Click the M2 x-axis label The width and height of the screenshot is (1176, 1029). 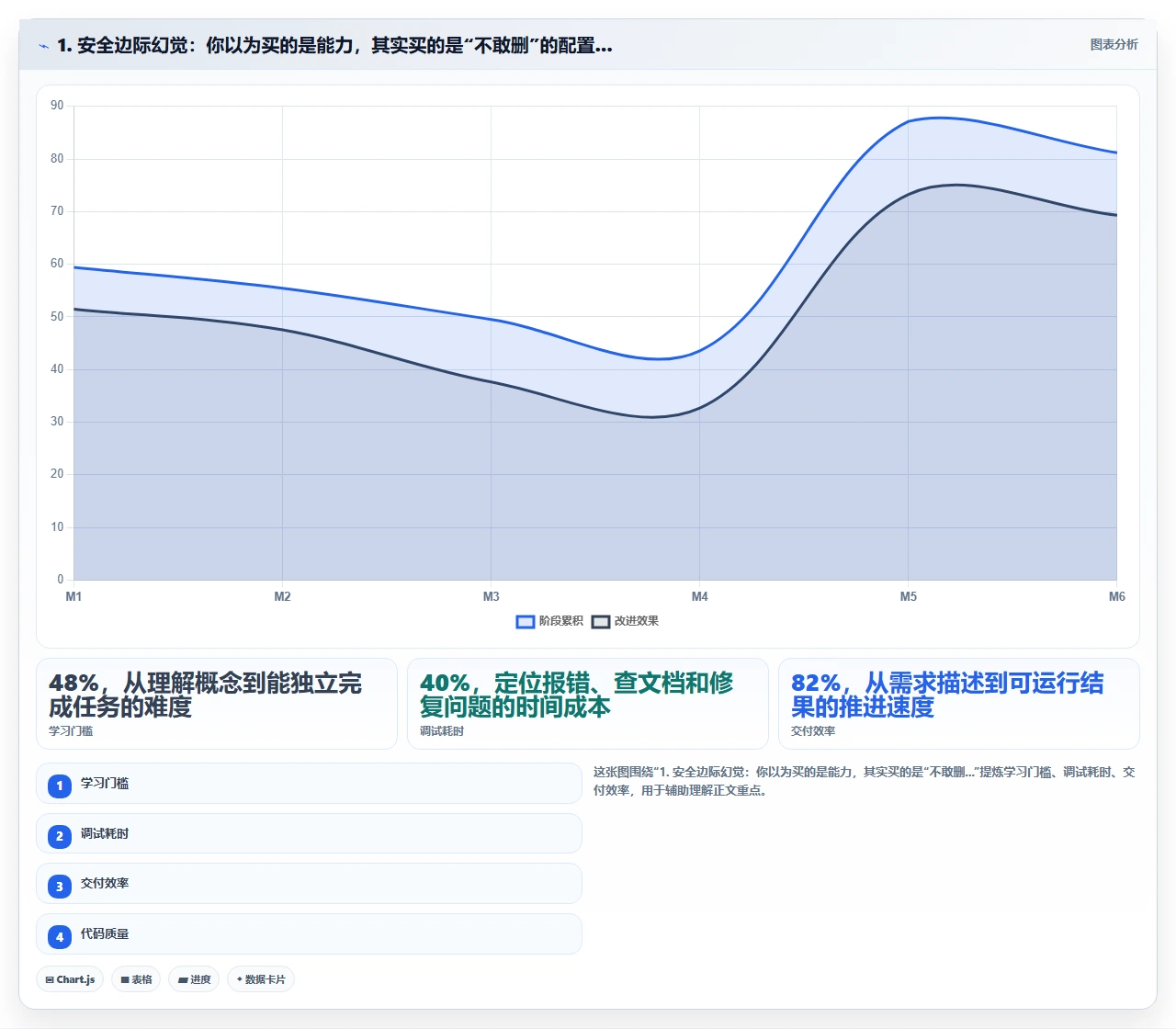282,597
